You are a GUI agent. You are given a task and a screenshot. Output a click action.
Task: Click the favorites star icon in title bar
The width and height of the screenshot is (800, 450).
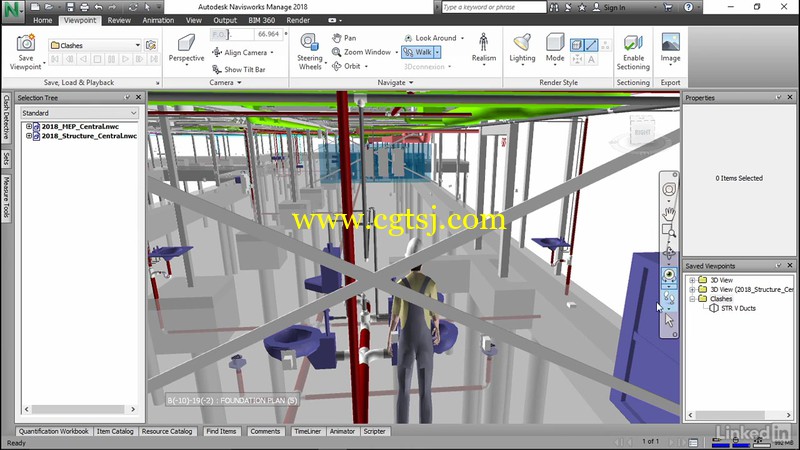click(x=582, y=7)
